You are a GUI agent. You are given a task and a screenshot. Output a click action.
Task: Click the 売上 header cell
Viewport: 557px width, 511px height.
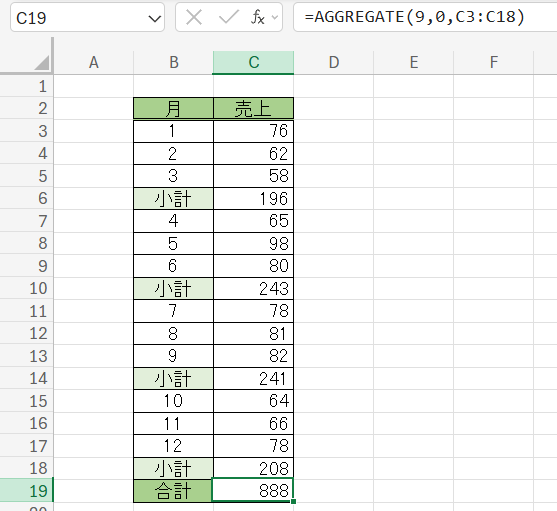pyautogui.click(x=253, y=108)
